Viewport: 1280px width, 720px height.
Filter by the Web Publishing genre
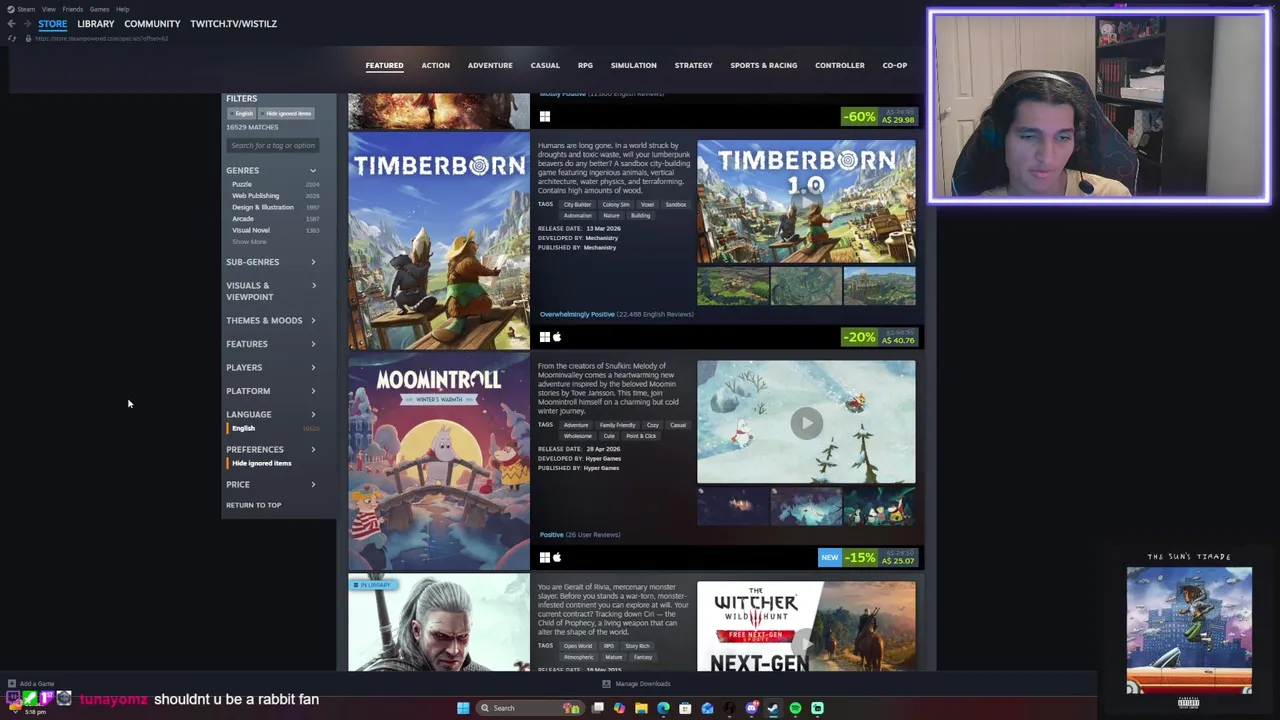pyautogui.click(x=255, y=196)
